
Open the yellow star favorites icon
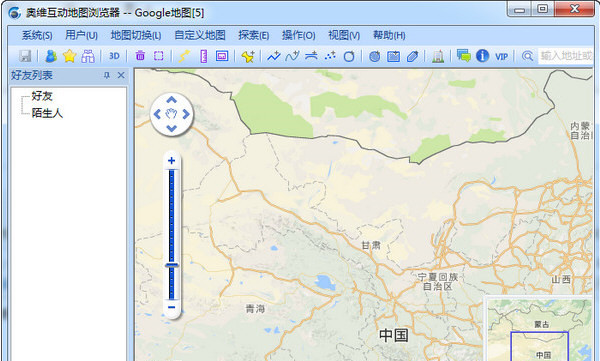(69, 56)
